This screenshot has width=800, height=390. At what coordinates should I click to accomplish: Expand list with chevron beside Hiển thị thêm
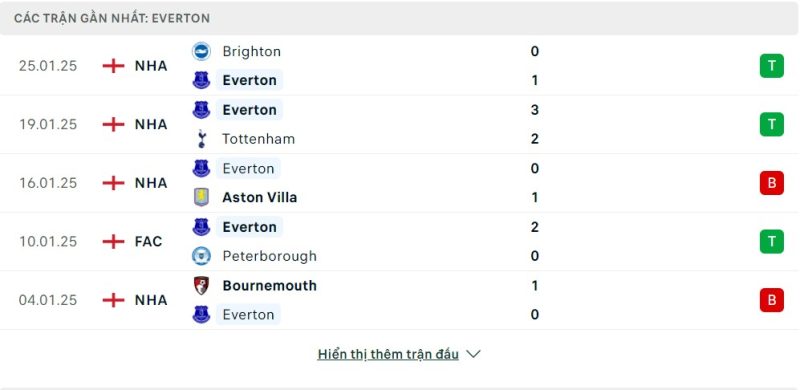(473, 354)
